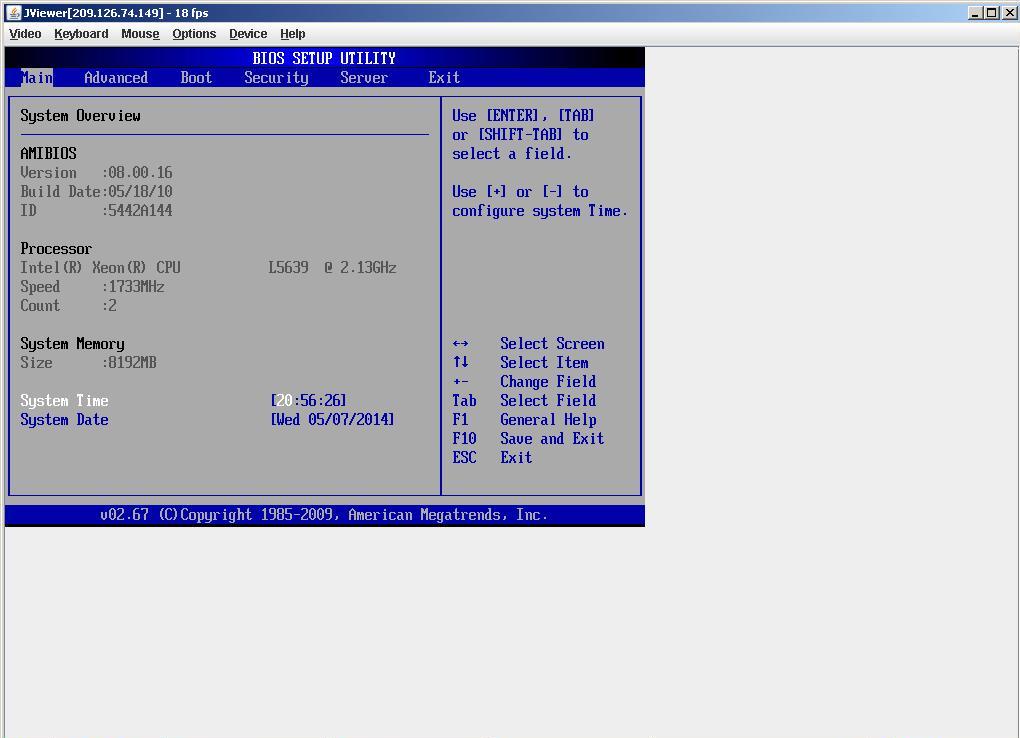This screenshot has width=1020, height=738.
Task: Open the Help menu
Action: 293,34
